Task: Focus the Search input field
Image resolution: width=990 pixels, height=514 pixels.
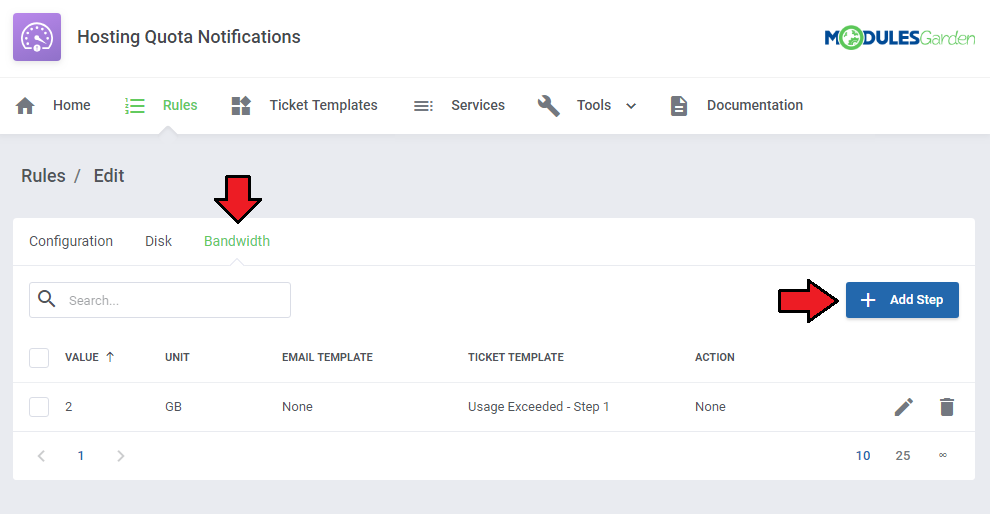Action: tap(160, 300)
